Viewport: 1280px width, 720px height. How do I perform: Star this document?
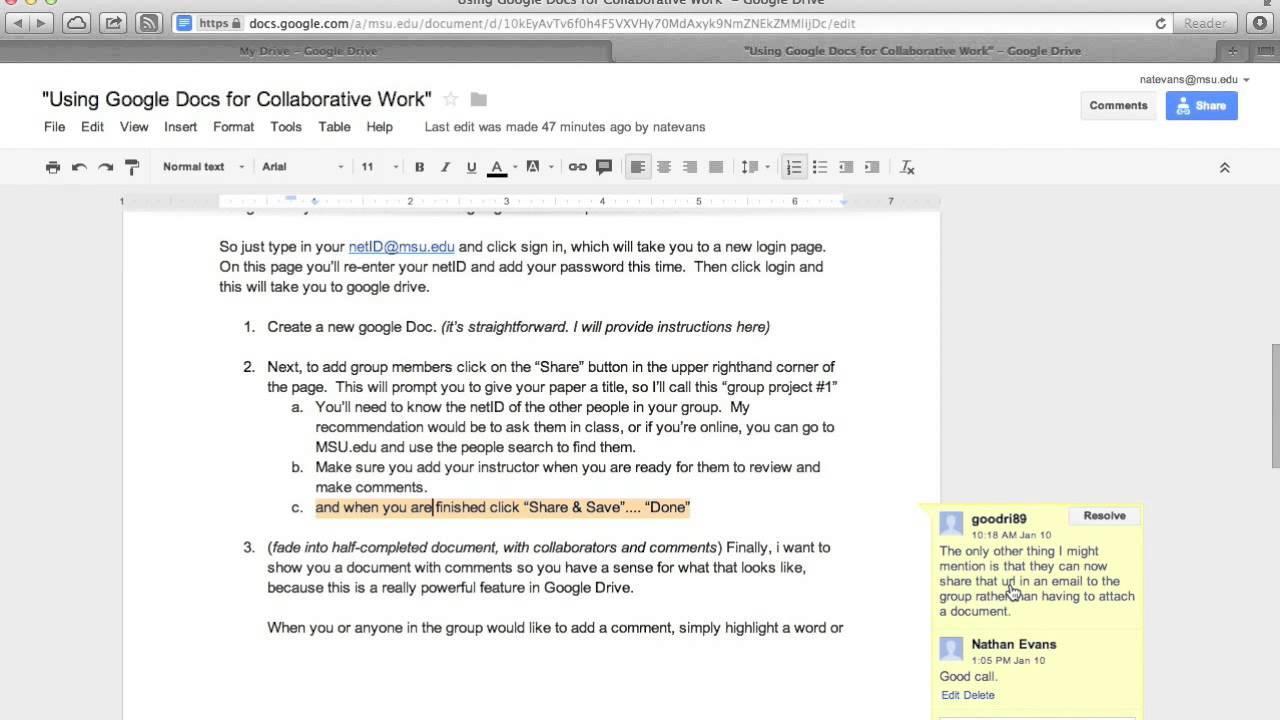(x=450, y=99)
